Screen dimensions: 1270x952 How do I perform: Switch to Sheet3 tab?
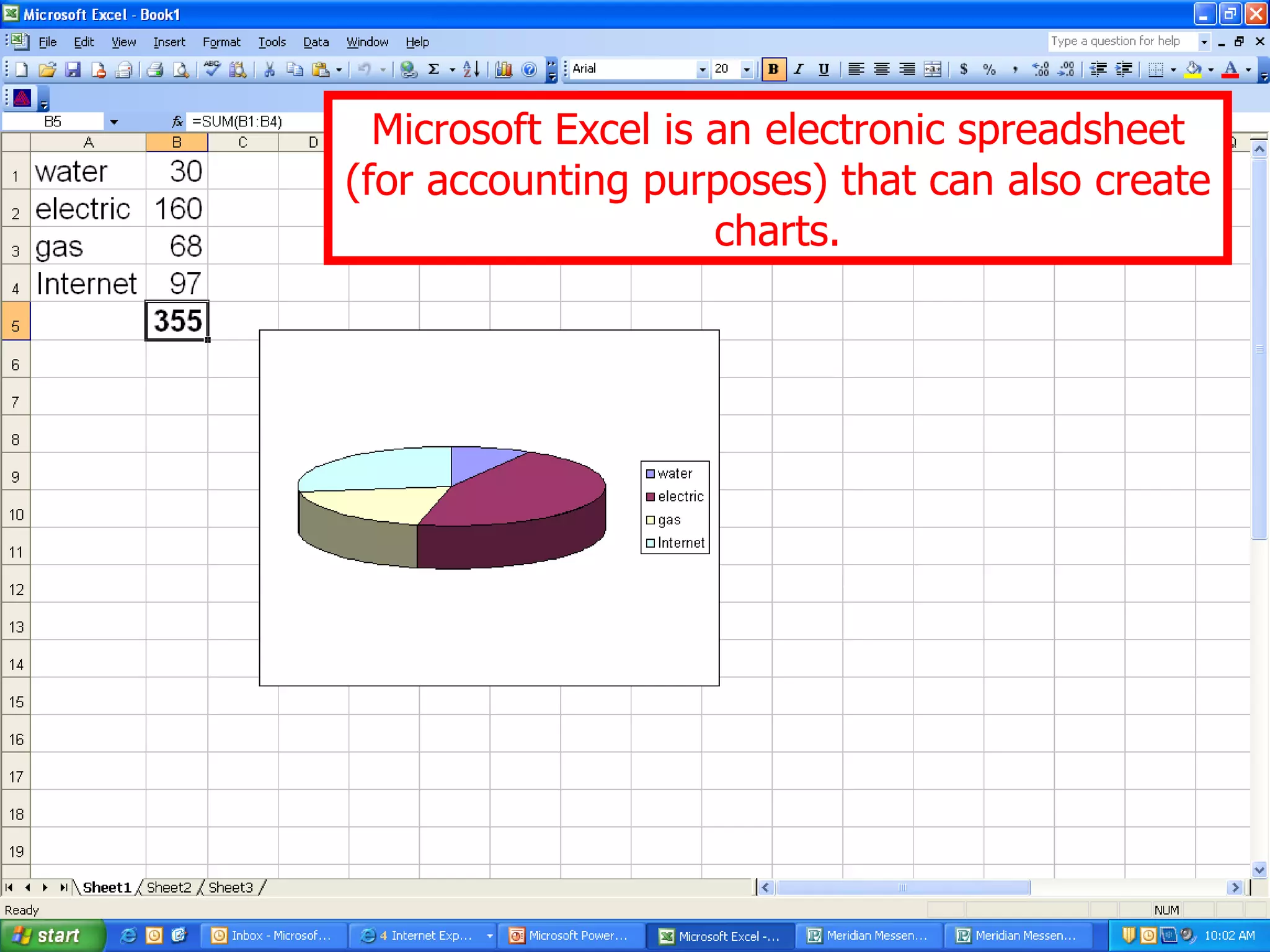(231, 888)
